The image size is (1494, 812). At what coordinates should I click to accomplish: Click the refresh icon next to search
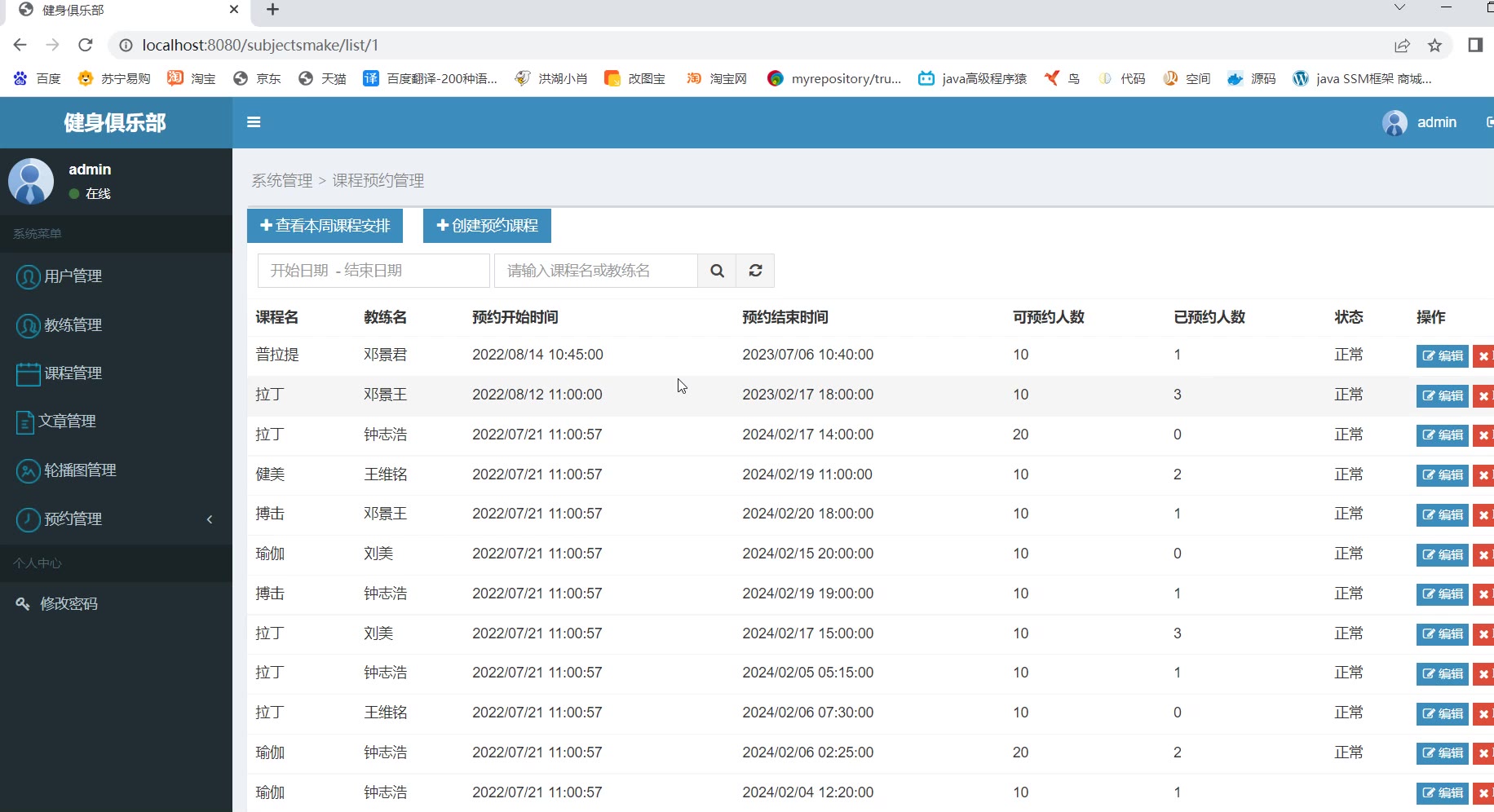click(x=755, y=271)
